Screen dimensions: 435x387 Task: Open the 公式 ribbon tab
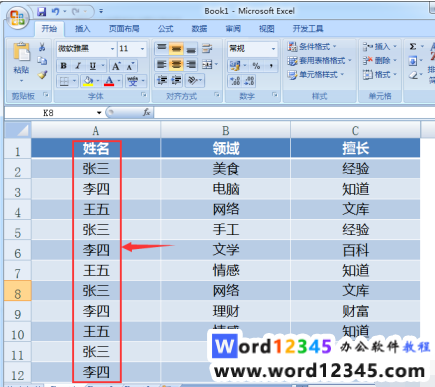[166, 29]
